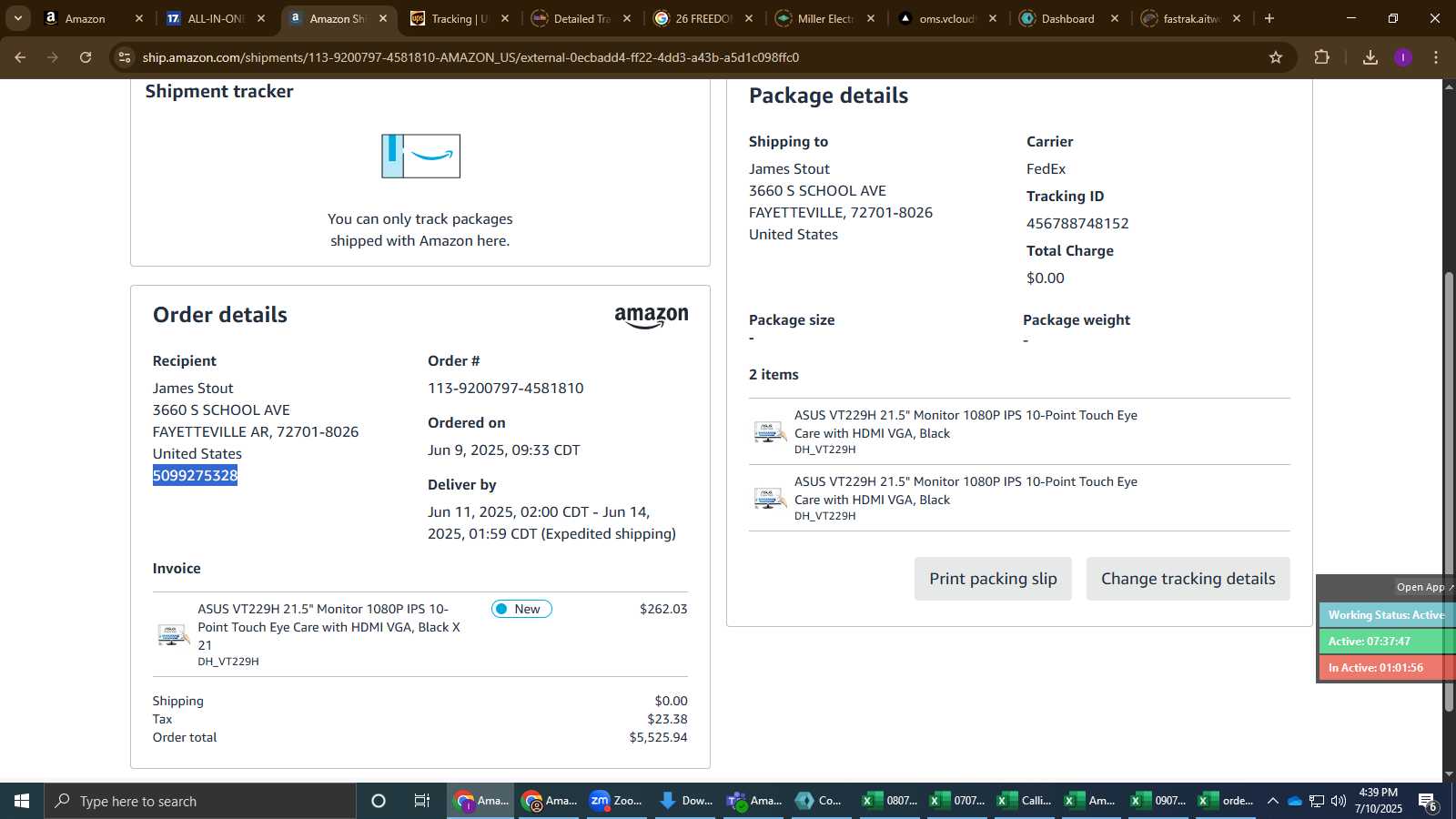Open the Windows Start menu
1456x819 pixels.
point(22,801)
